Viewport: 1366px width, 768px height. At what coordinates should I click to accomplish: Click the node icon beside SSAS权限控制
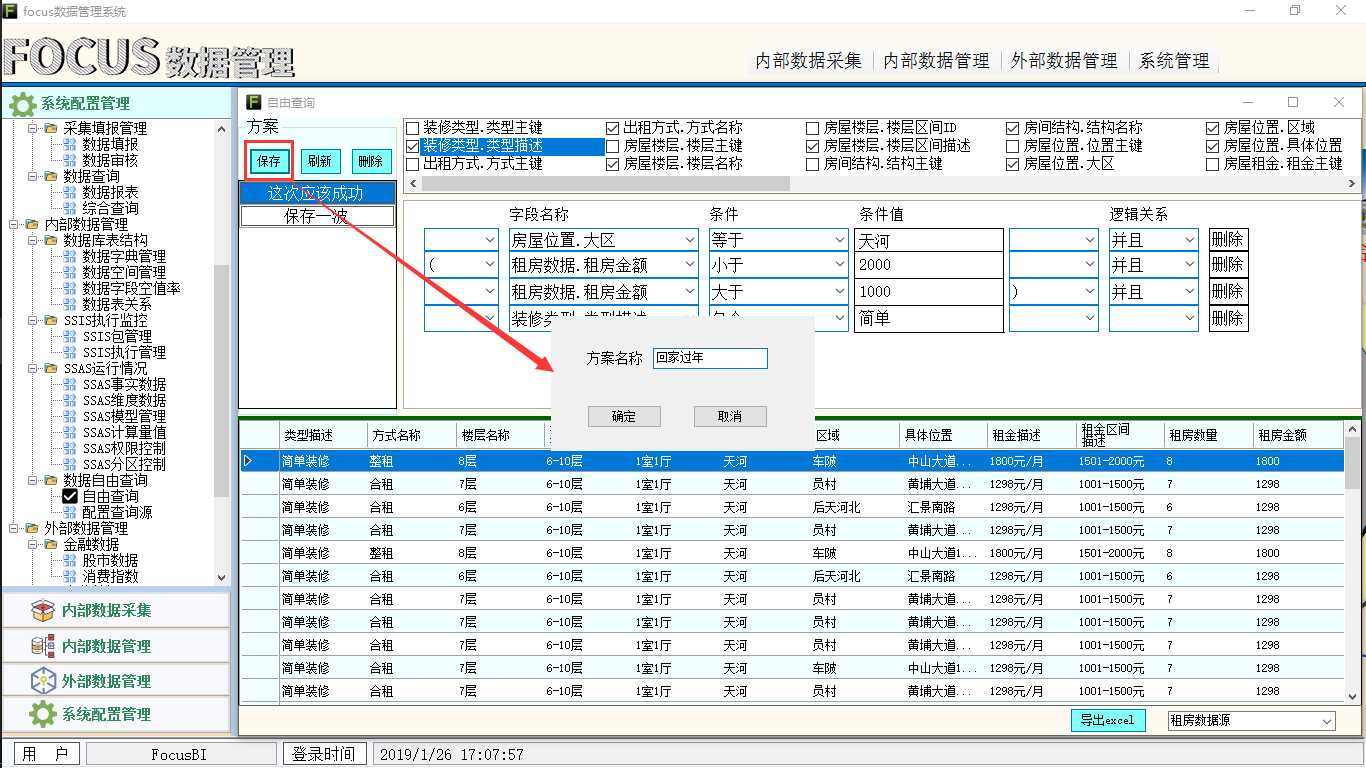(x=70, y=448)
